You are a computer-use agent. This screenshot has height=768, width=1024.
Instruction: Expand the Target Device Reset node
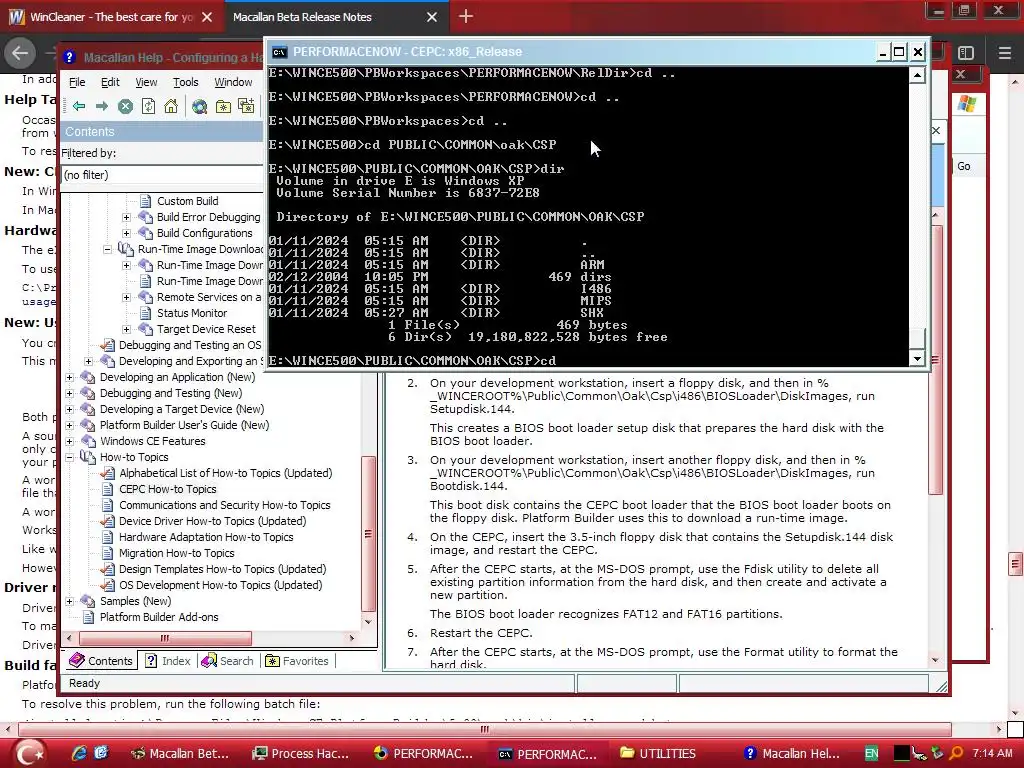point(127,329)
